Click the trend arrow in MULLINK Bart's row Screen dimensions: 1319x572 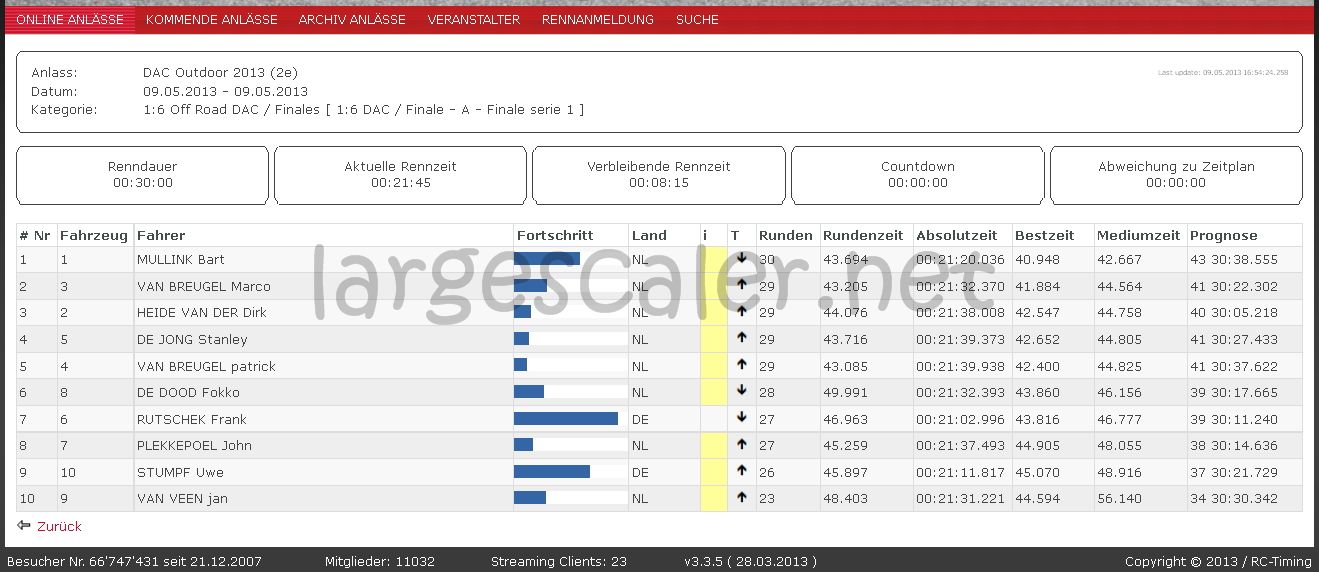pos(741,258)
